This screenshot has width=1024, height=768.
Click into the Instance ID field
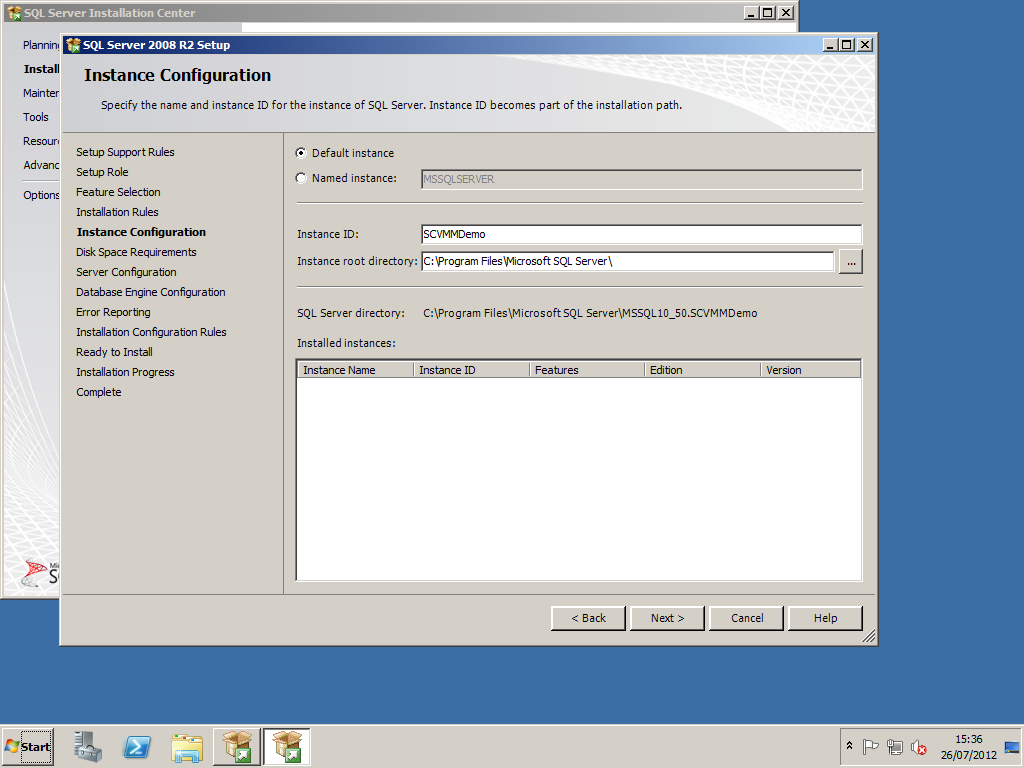(641, 234)
